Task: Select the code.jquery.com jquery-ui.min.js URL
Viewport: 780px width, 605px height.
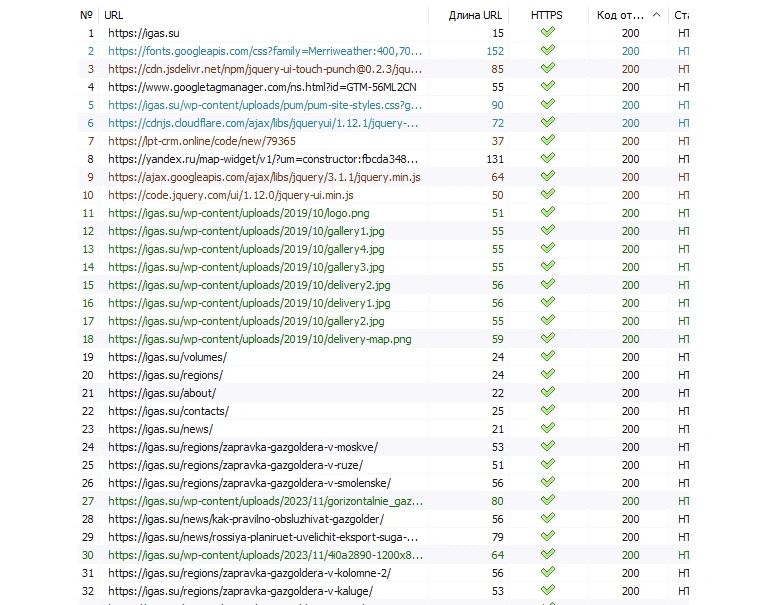Action: tap(231, 195)
